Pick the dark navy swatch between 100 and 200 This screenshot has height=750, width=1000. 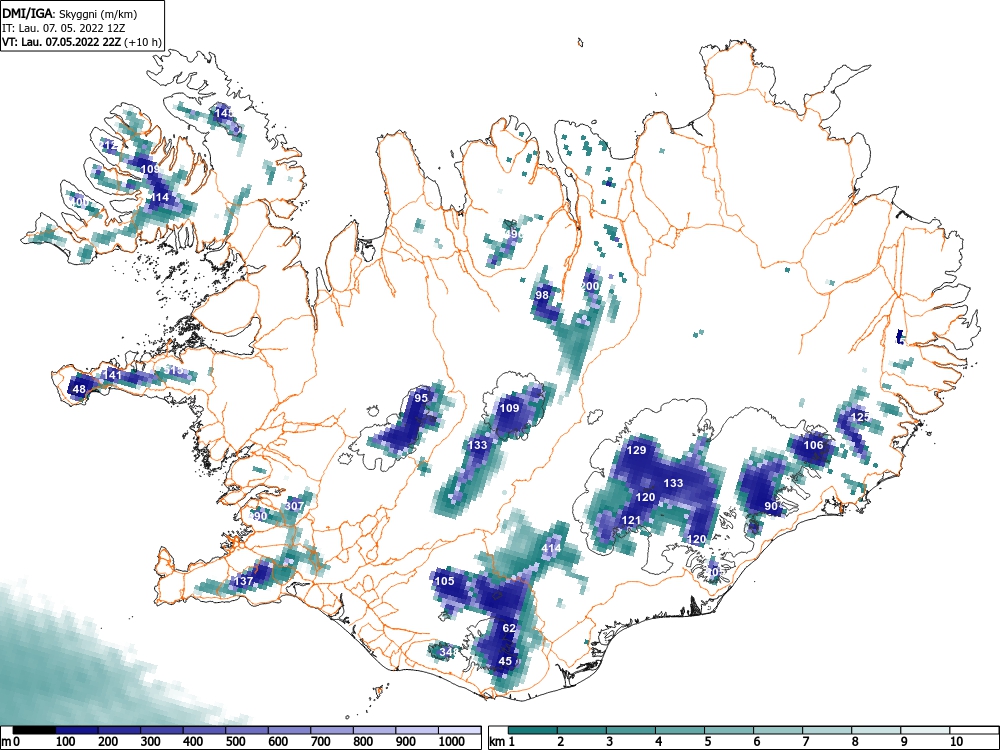[77, 730]
